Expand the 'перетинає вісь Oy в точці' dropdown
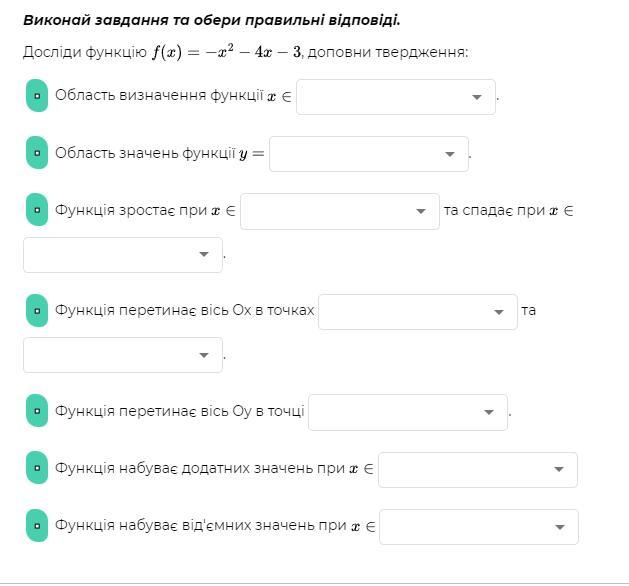The image size is (629, 586). pos(407,412)
